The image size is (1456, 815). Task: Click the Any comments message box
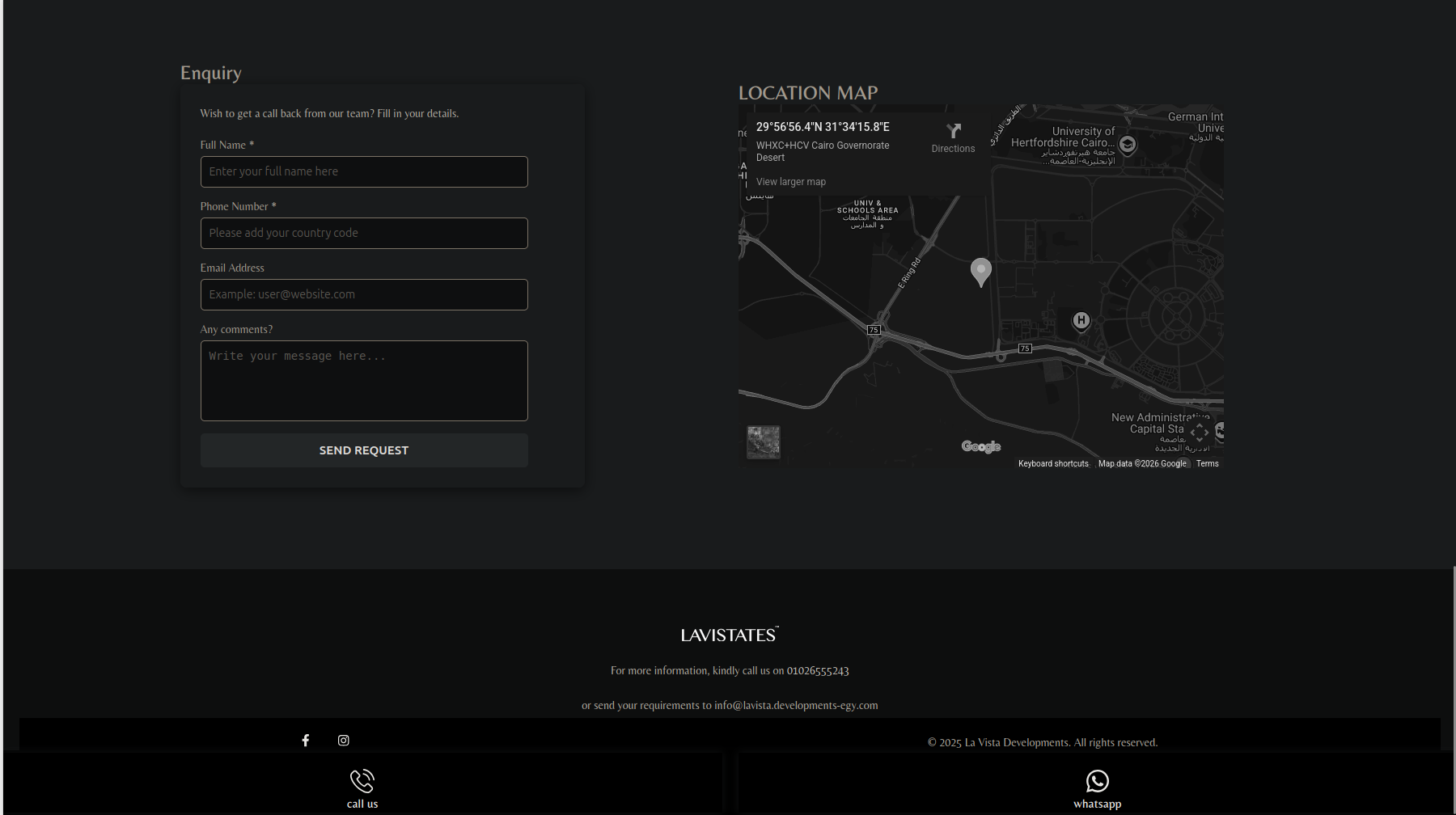coord(364,381)
